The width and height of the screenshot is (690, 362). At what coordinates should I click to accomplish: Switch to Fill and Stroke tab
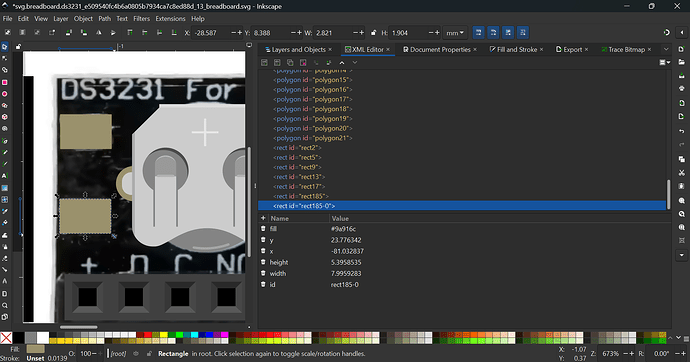pos(516,49)
